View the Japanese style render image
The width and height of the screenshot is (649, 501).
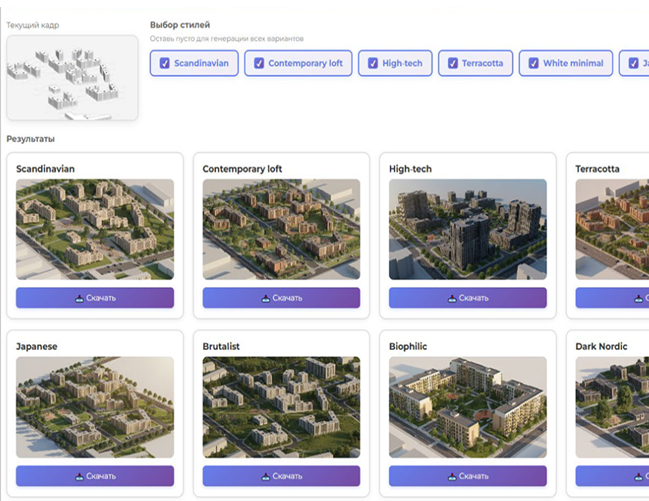(95, 407)
